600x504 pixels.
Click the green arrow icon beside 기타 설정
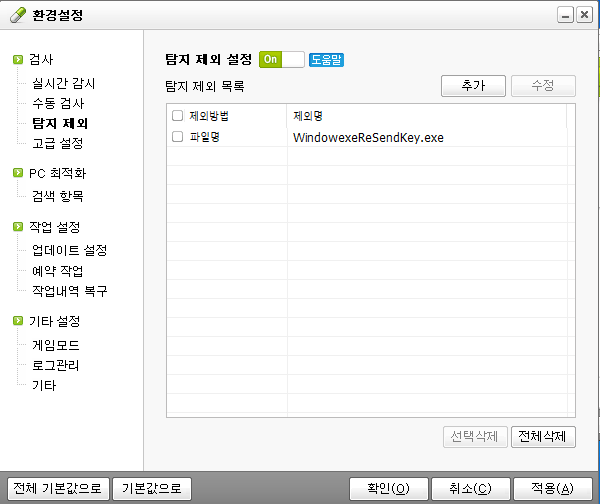18,321
